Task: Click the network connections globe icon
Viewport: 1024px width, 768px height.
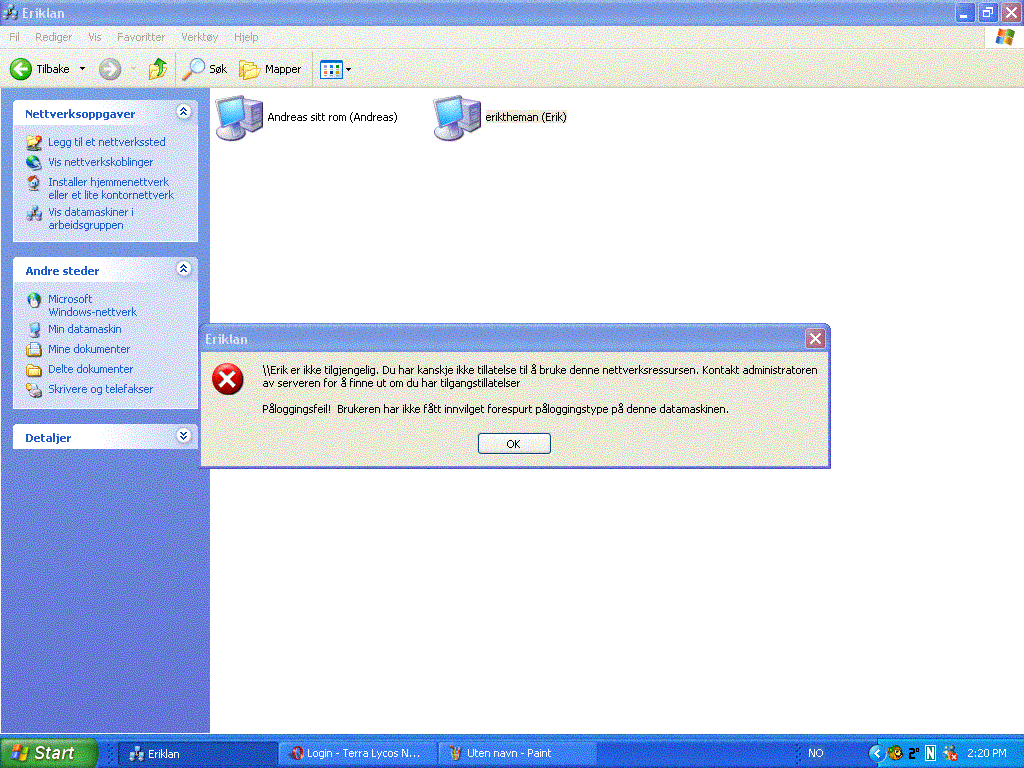Action: [34, 162]
